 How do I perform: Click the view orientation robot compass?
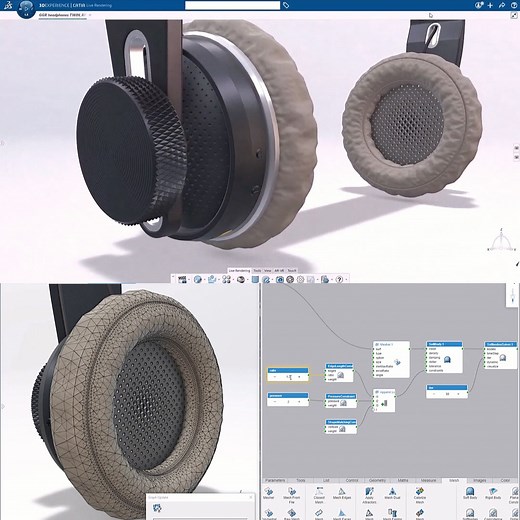pos(501,240)
